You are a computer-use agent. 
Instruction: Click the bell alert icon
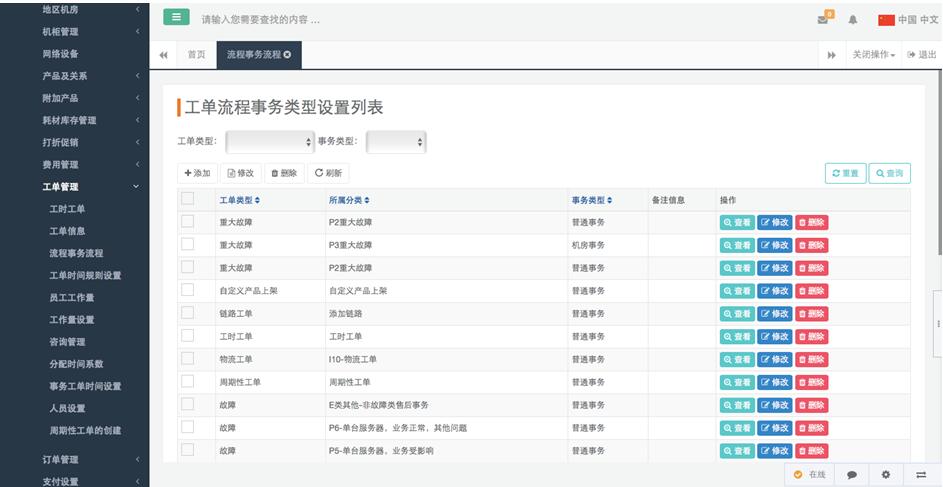pyautogui.click(x=853, y=19)
